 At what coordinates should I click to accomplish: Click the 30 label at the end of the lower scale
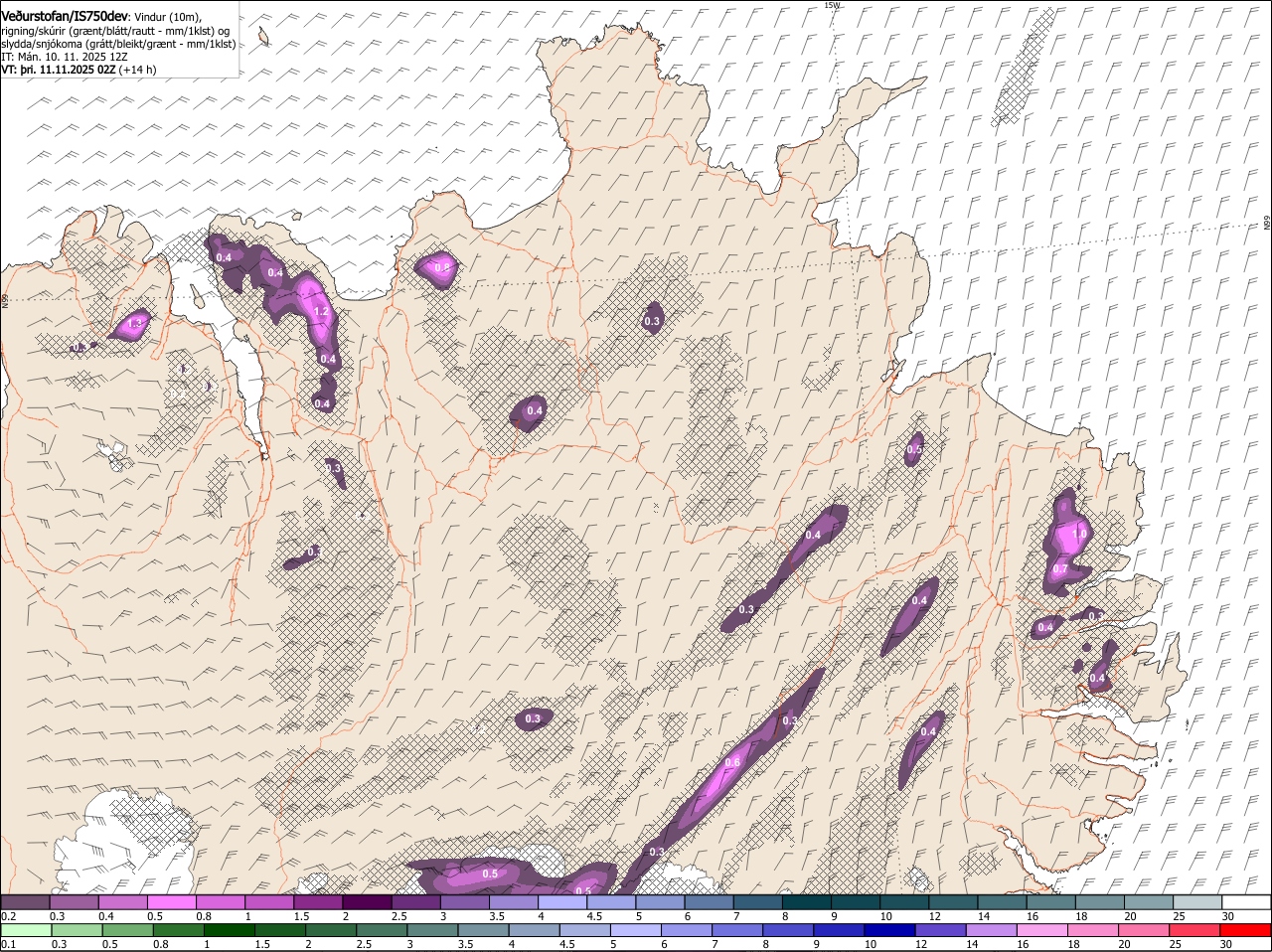pyautogui.click(x=1224, y=944)
